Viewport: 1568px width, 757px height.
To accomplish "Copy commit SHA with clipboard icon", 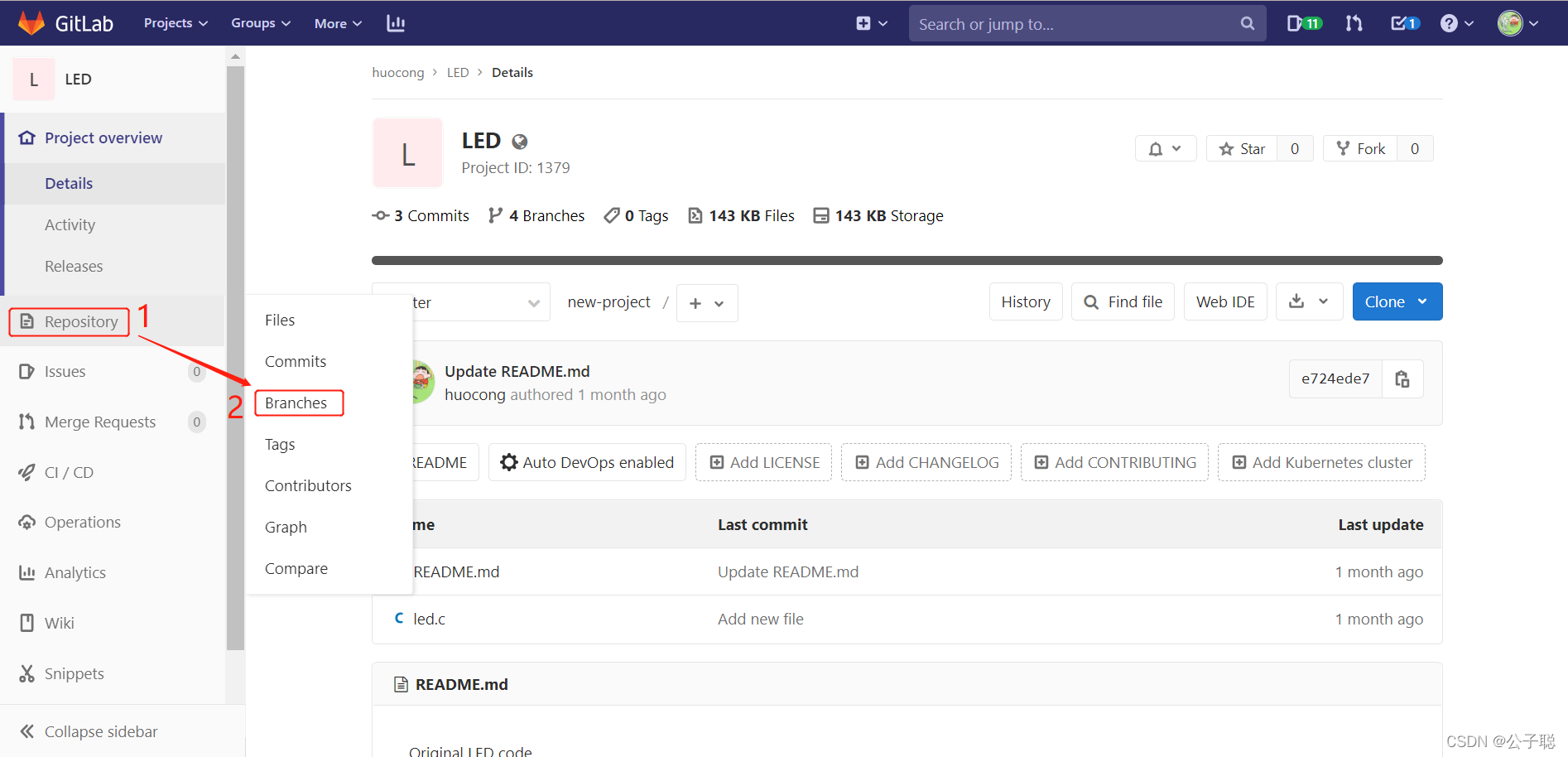I will (1402, 378).
